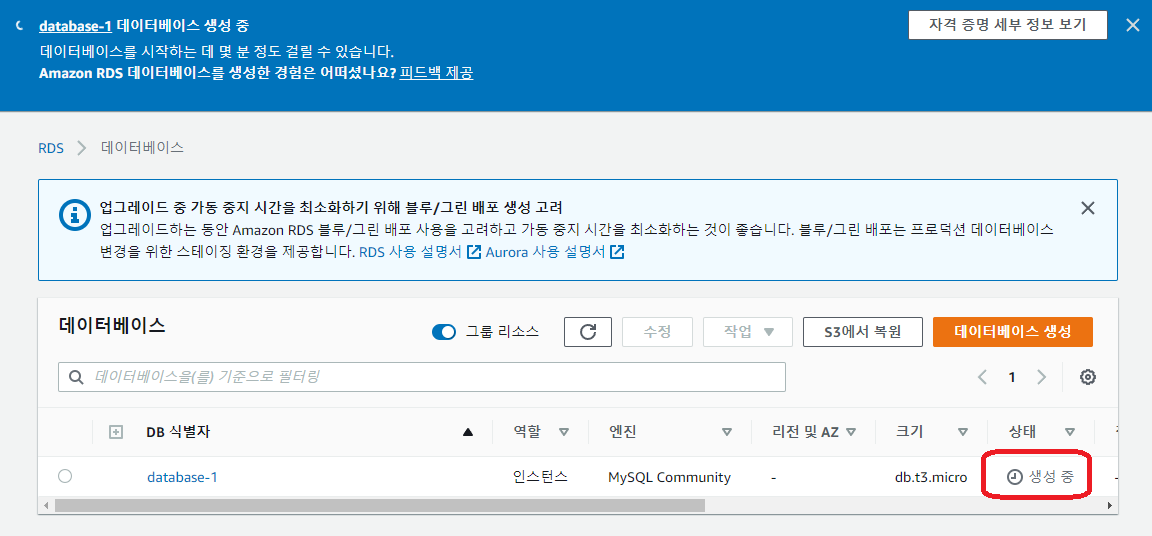The image size is (1152, 536).
Task: Open database-1 link in banner
Action: [x=75, y=26]
